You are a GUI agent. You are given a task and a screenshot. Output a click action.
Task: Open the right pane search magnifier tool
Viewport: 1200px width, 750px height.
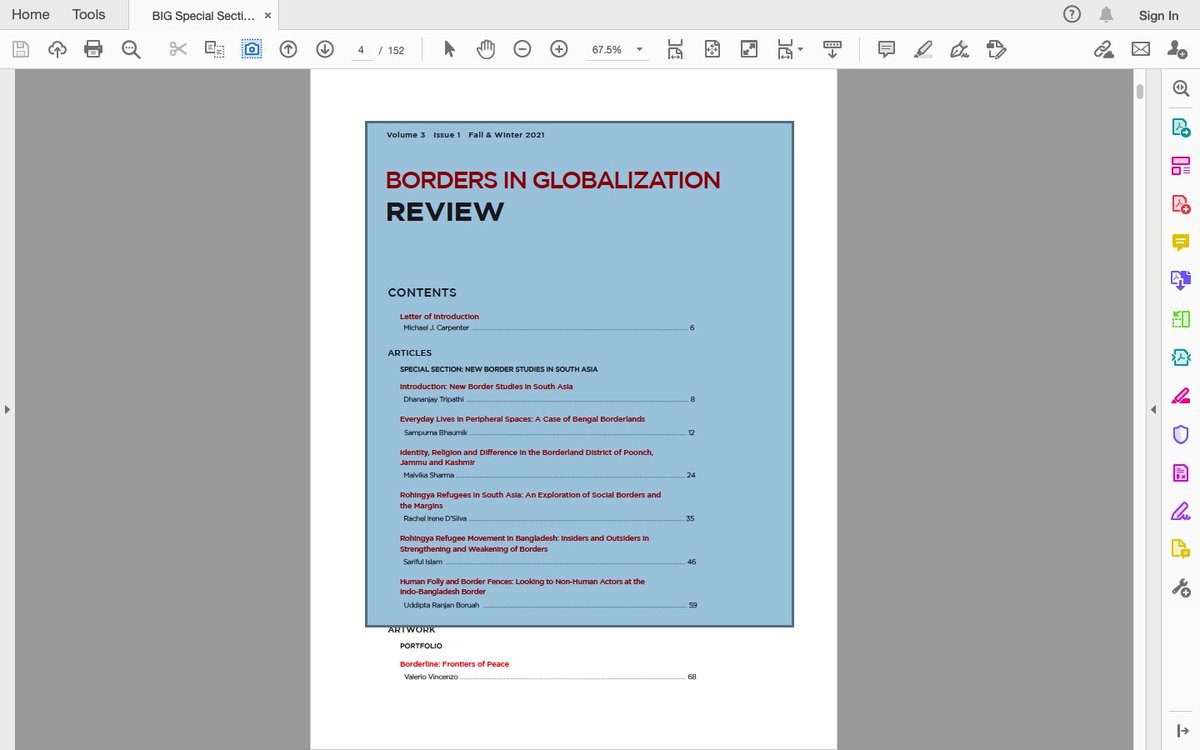pos(1181,88)
